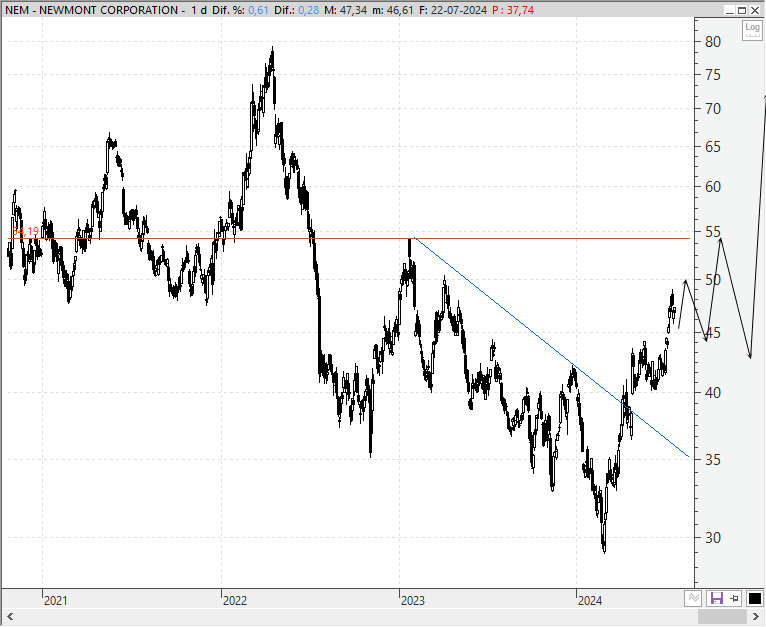
Task: Minimize the NEM chart window
Action: [730, 10]
